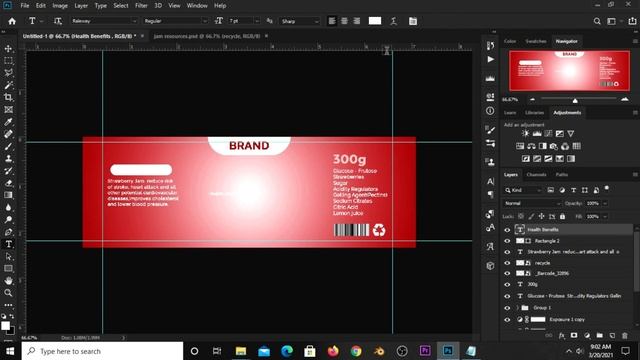Switch to the Swatches tab
The image size is (640, 360).
pyautogui.click(x=536, y=41)
